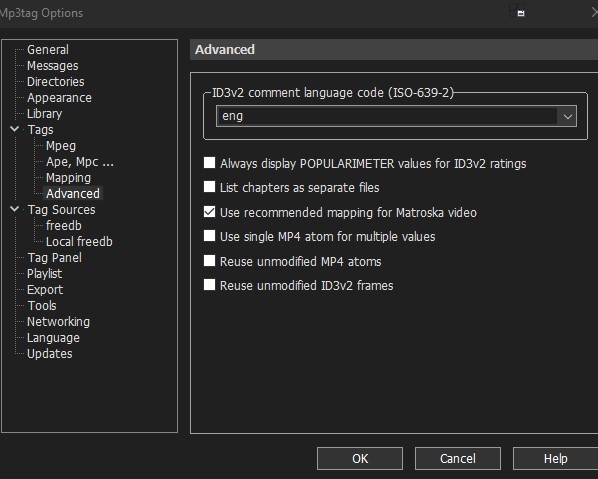The width and height of the screenshot is (598, 479).
Task: Select the Advanced tree item
Action: [x=73, y=194]
